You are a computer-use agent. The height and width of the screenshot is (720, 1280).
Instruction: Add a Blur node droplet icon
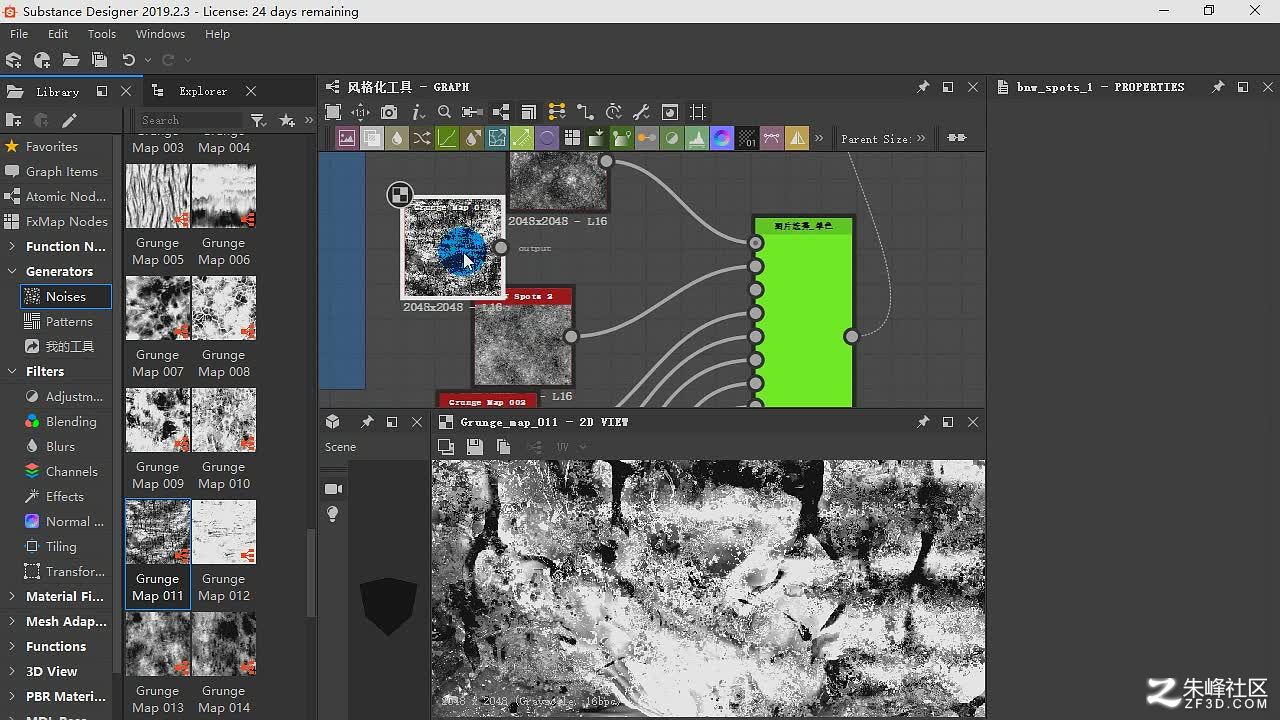point(397,138)
